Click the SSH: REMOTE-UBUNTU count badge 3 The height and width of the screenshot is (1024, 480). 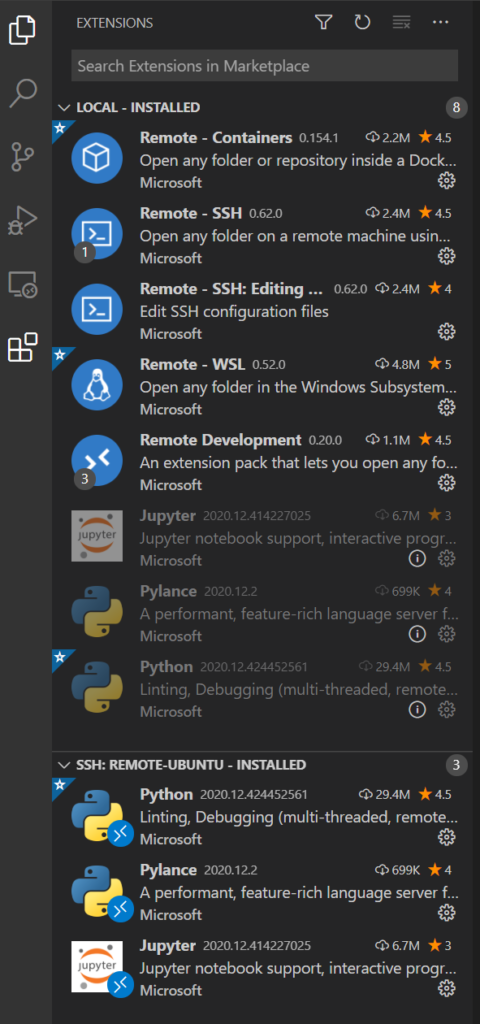pyautogui.click(x=457, y=765)
